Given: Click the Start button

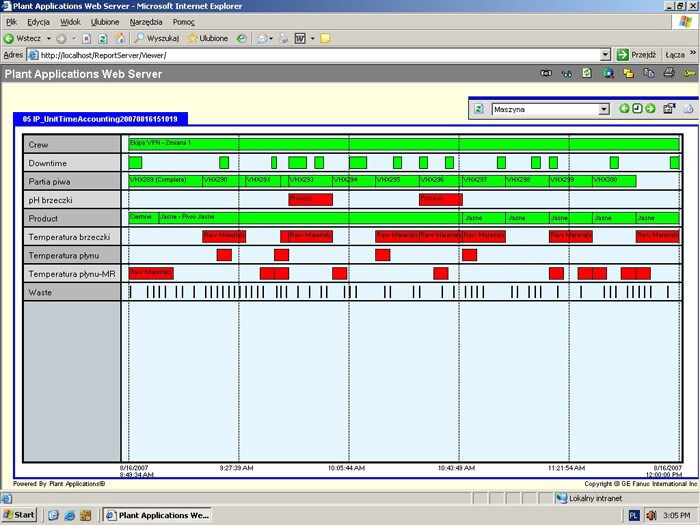Looking at the screenshot, I should [18, 515].
